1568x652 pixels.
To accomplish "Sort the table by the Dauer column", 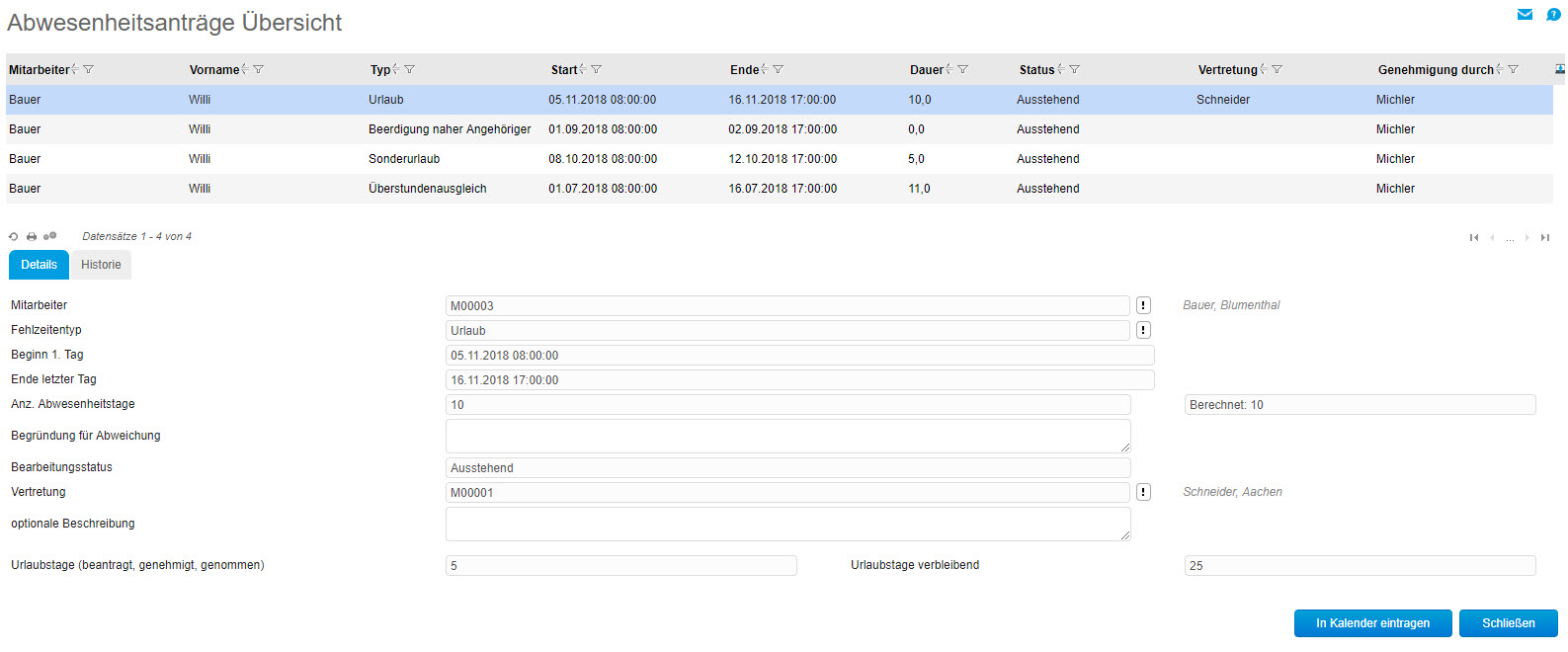I will tap(927, 70).
